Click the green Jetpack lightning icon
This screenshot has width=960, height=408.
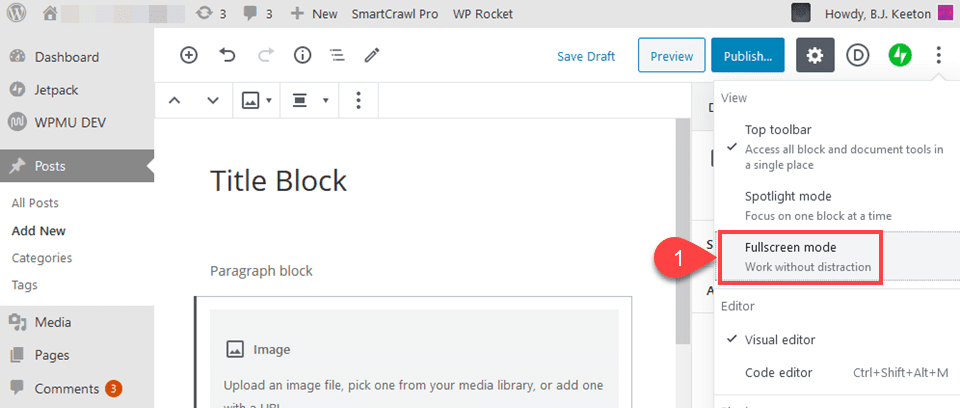(899, 55)
